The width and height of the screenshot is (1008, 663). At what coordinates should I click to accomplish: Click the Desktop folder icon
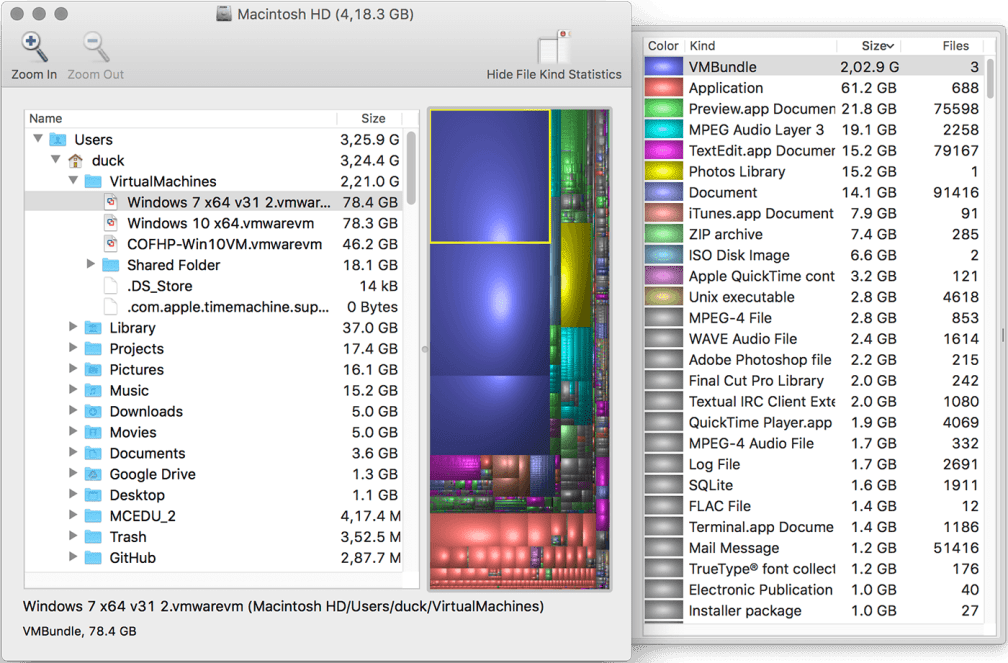coord(93,495)
